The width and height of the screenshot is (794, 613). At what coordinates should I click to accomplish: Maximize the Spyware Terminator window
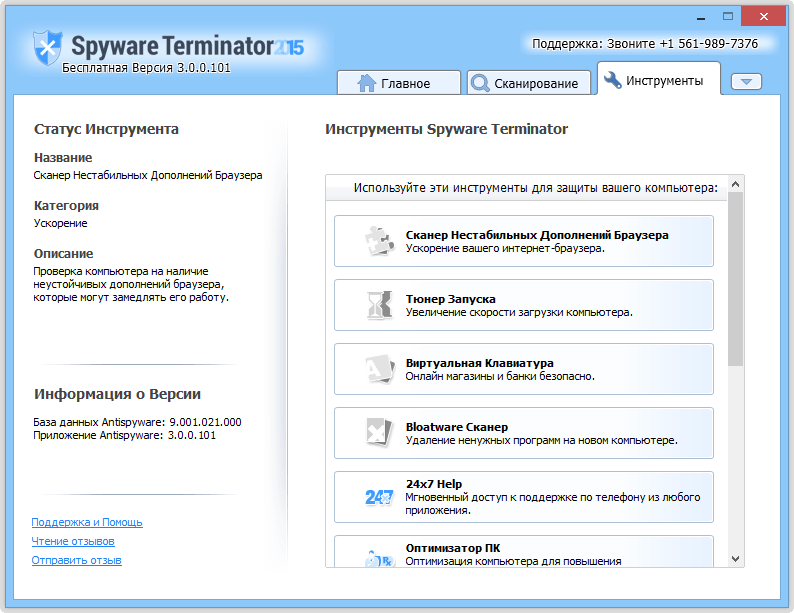(728, 17)
